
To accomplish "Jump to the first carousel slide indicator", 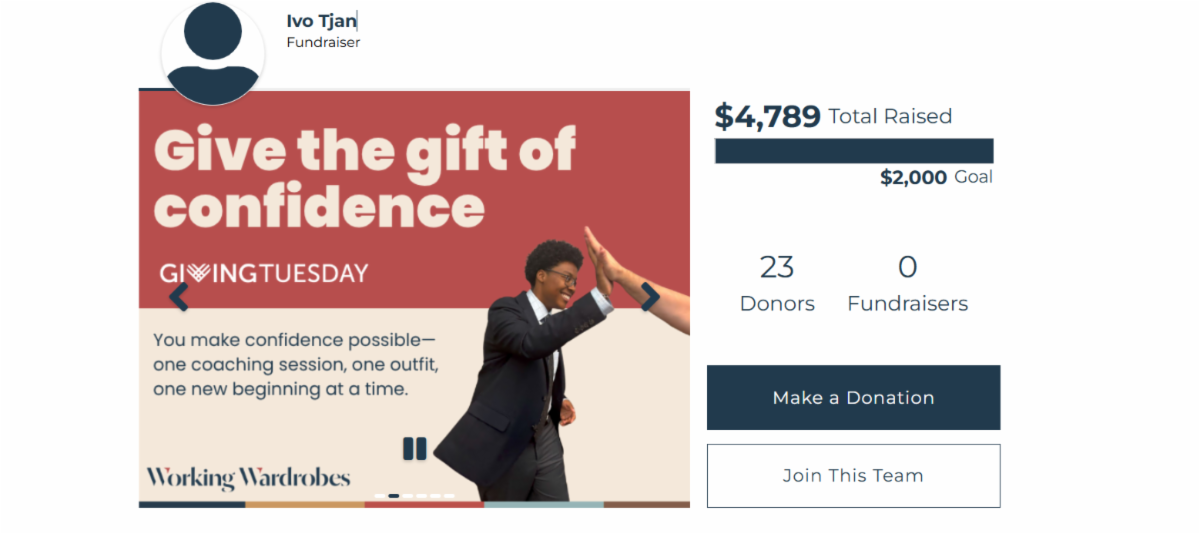I will point(380,496).
